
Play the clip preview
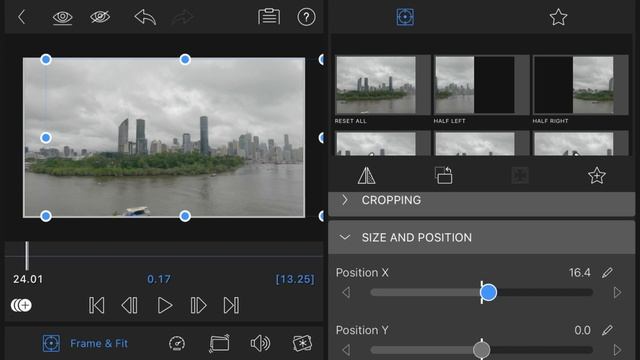(164, 305)
